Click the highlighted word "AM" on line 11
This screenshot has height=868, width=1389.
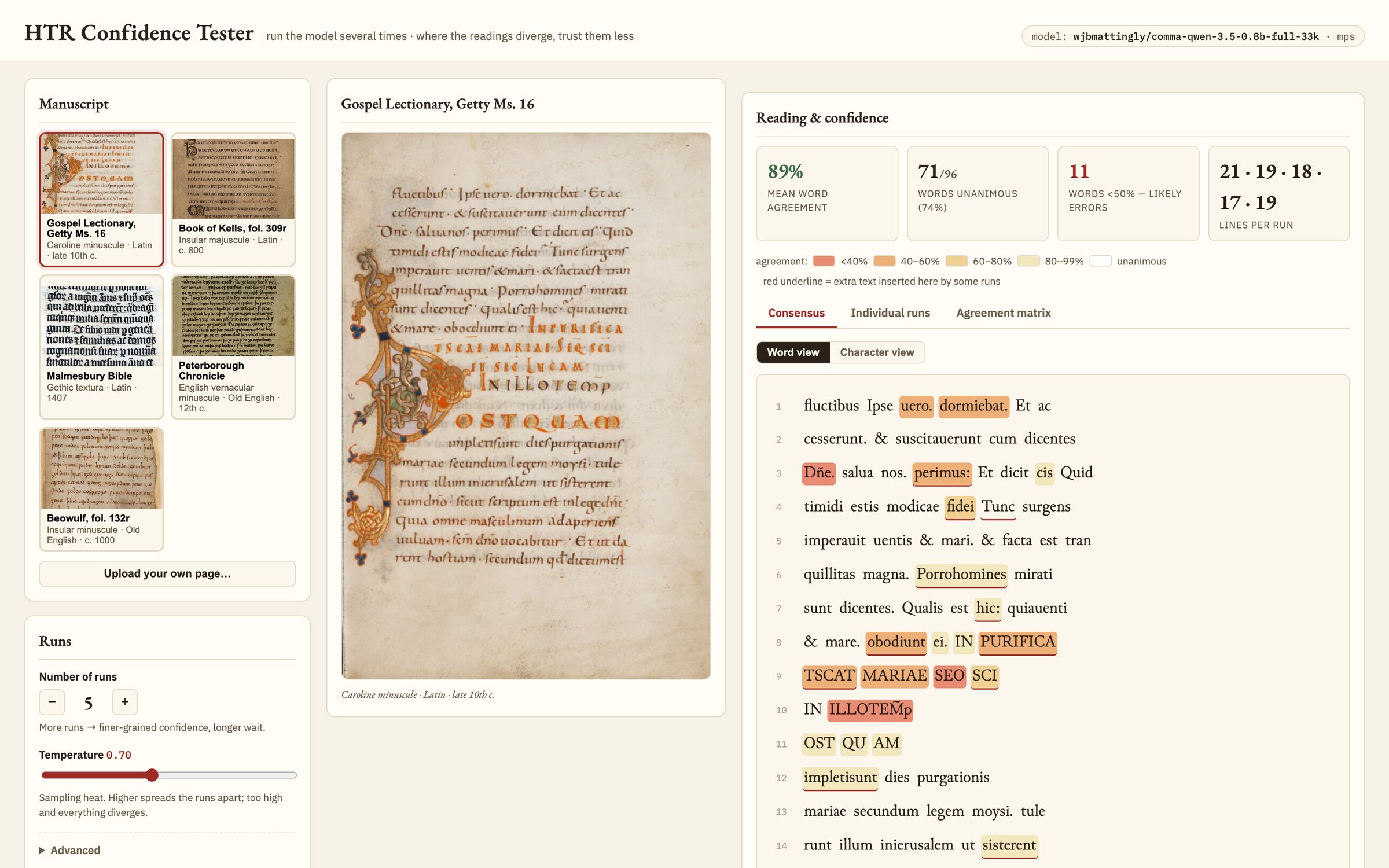coord(887,744)
